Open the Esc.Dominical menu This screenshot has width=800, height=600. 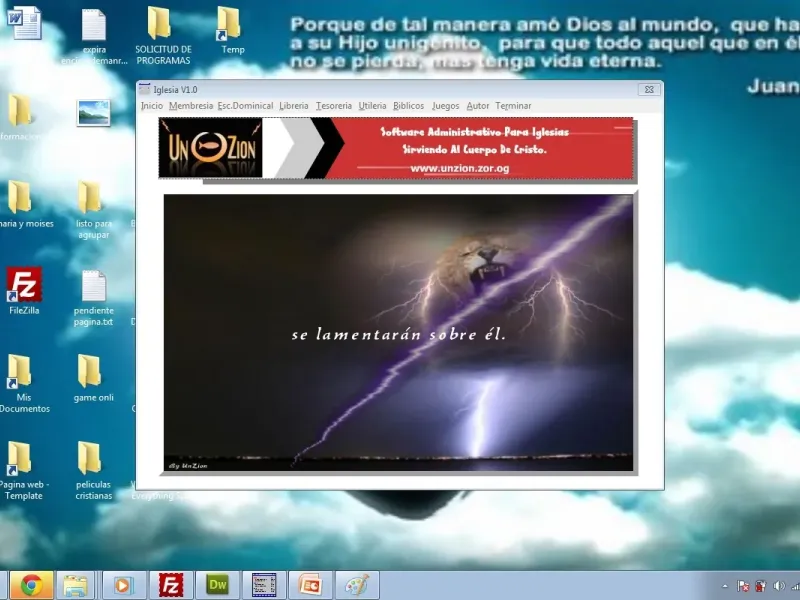[245, 106]
